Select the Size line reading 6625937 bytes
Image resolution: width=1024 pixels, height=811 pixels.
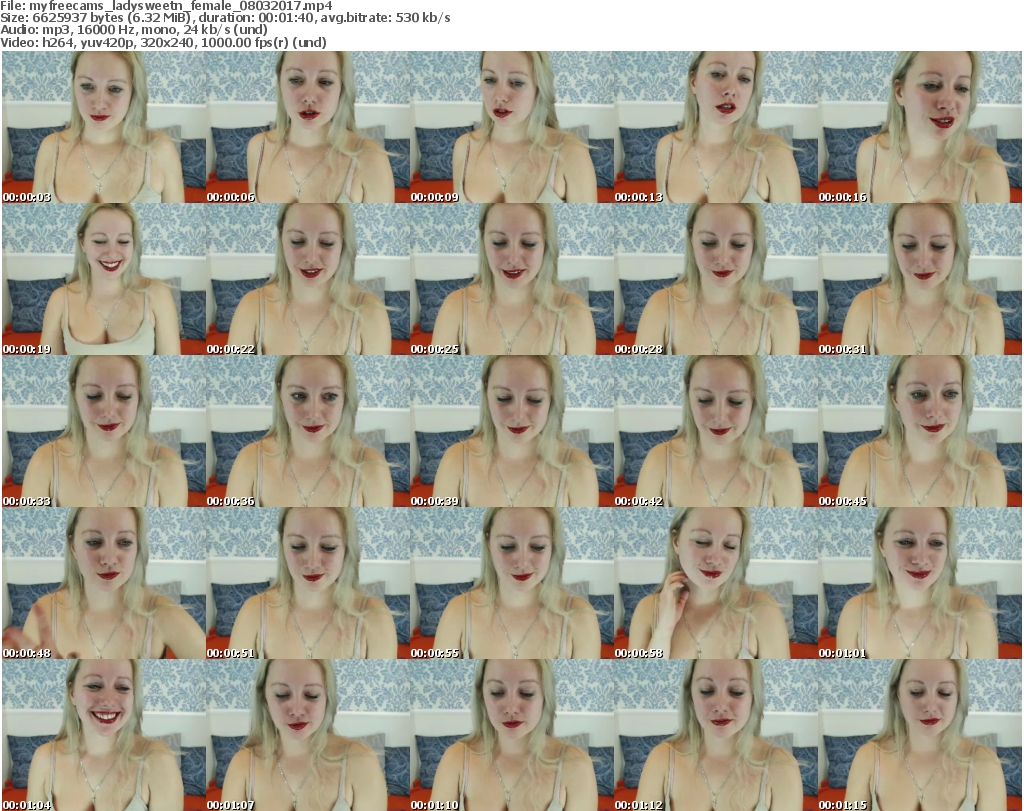(225, 18)
